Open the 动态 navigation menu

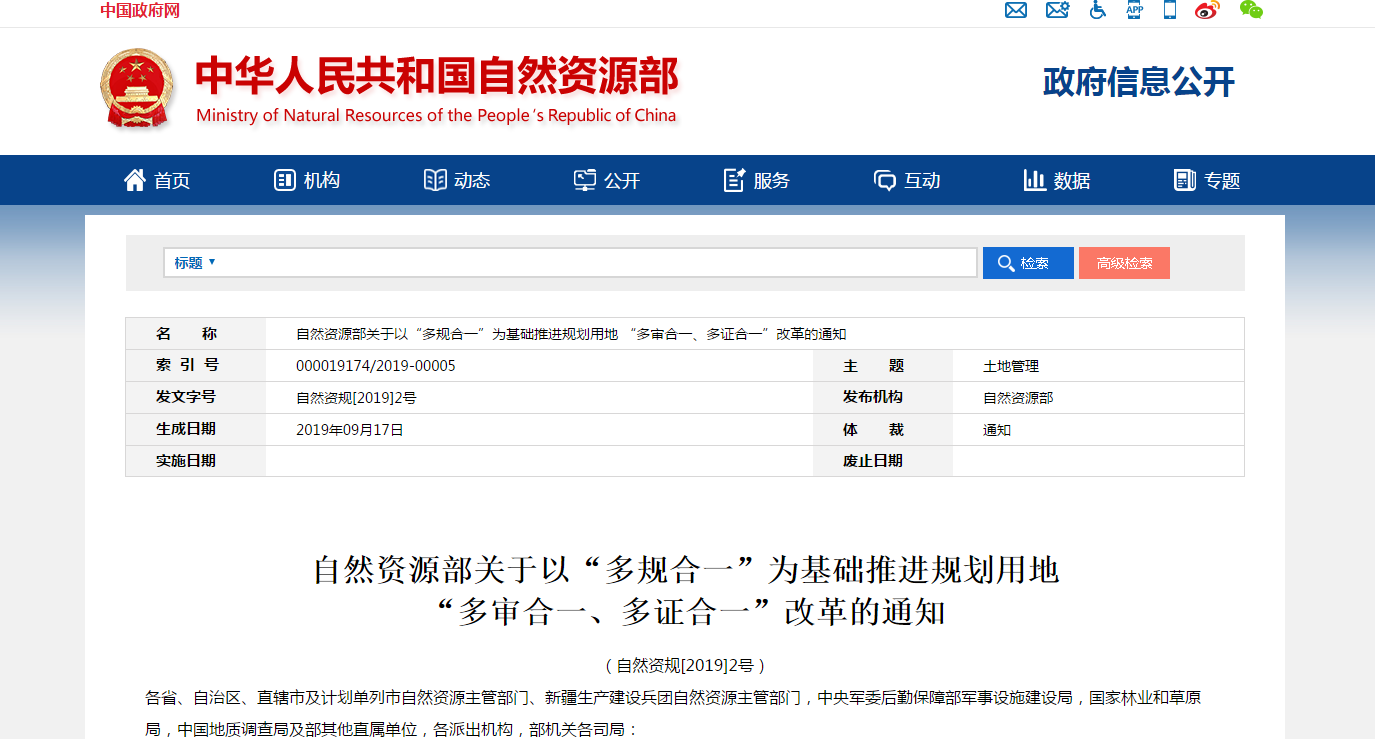457,181
